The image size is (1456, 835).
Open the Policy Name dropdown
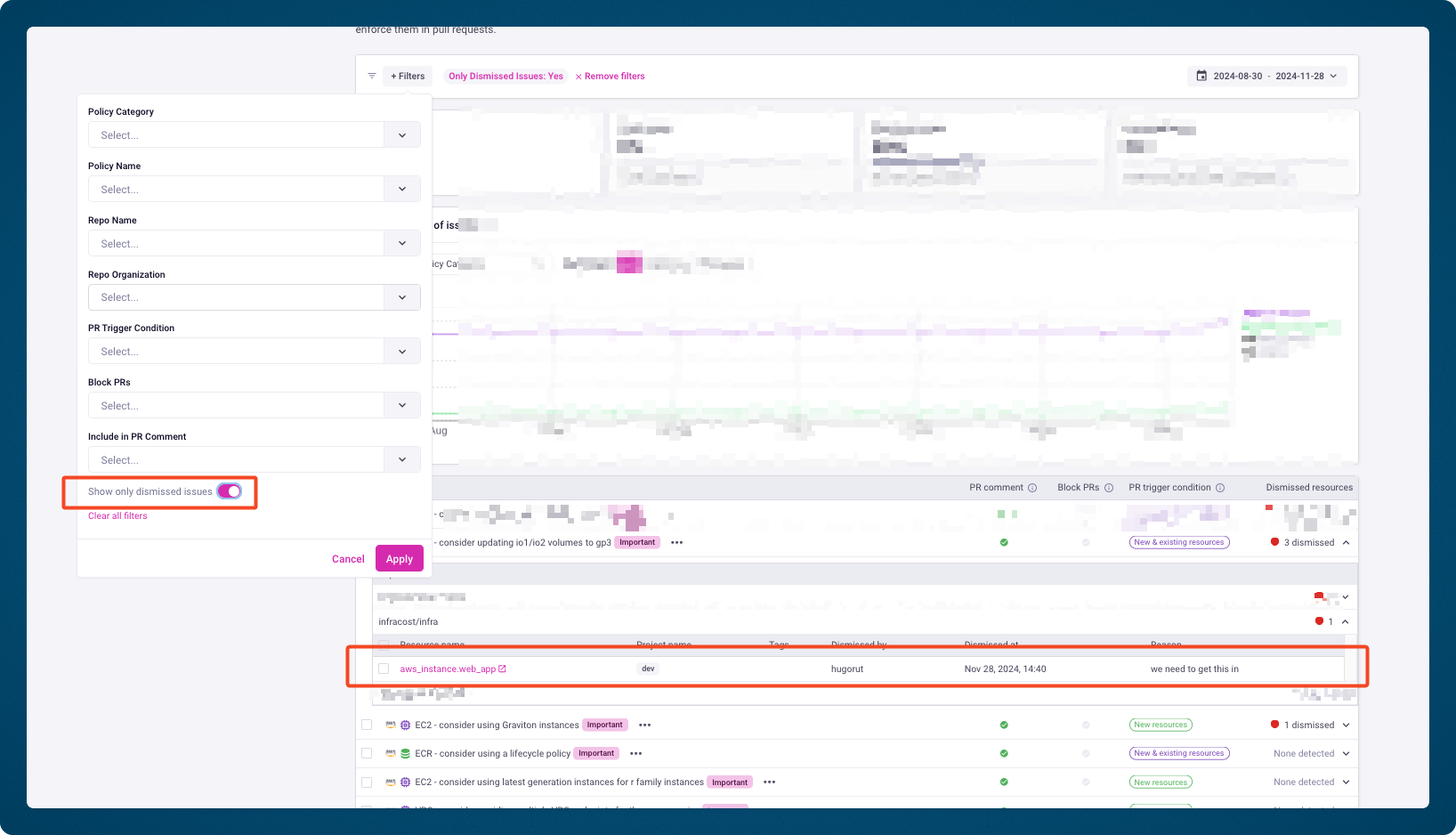(255, 190)
